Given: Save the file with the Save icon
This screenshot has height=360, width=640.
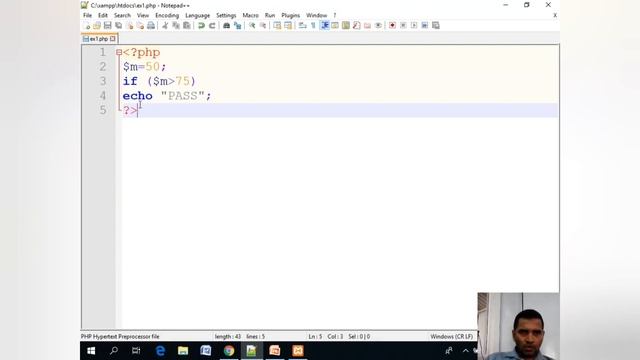Looking at the screenshot, I should 107,26.
